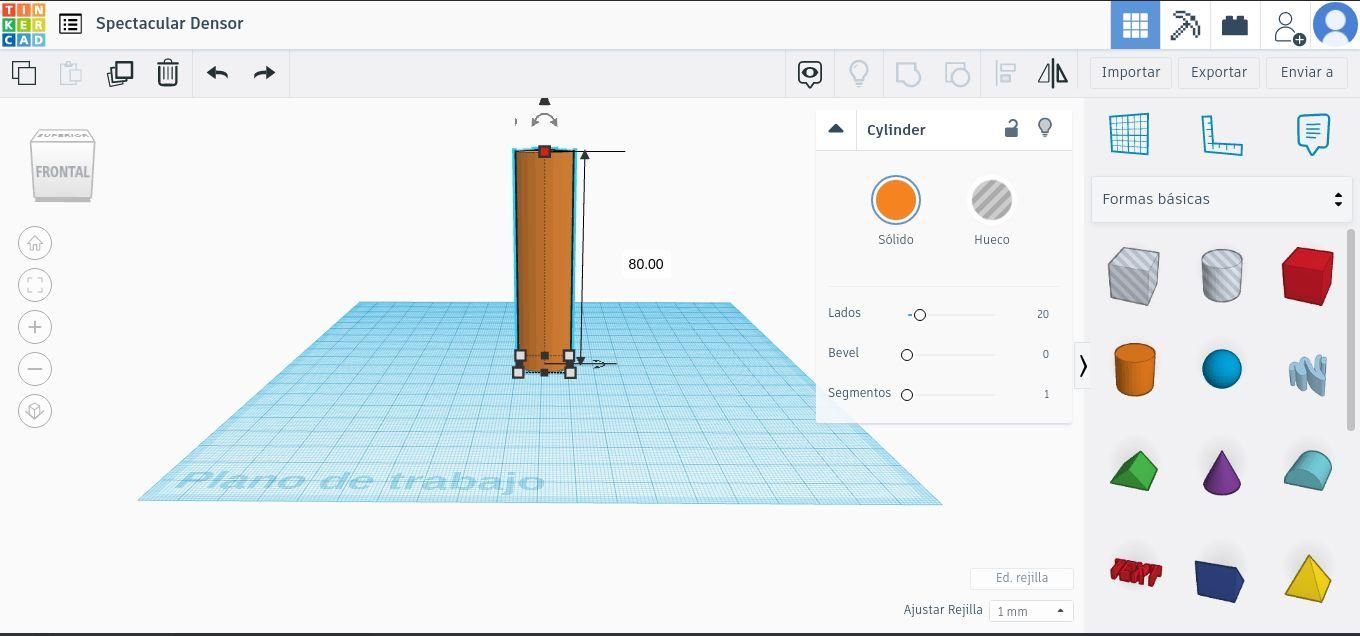Fit all shapes in view
The height and width of the screenshot is (636, 1360).
35,285
